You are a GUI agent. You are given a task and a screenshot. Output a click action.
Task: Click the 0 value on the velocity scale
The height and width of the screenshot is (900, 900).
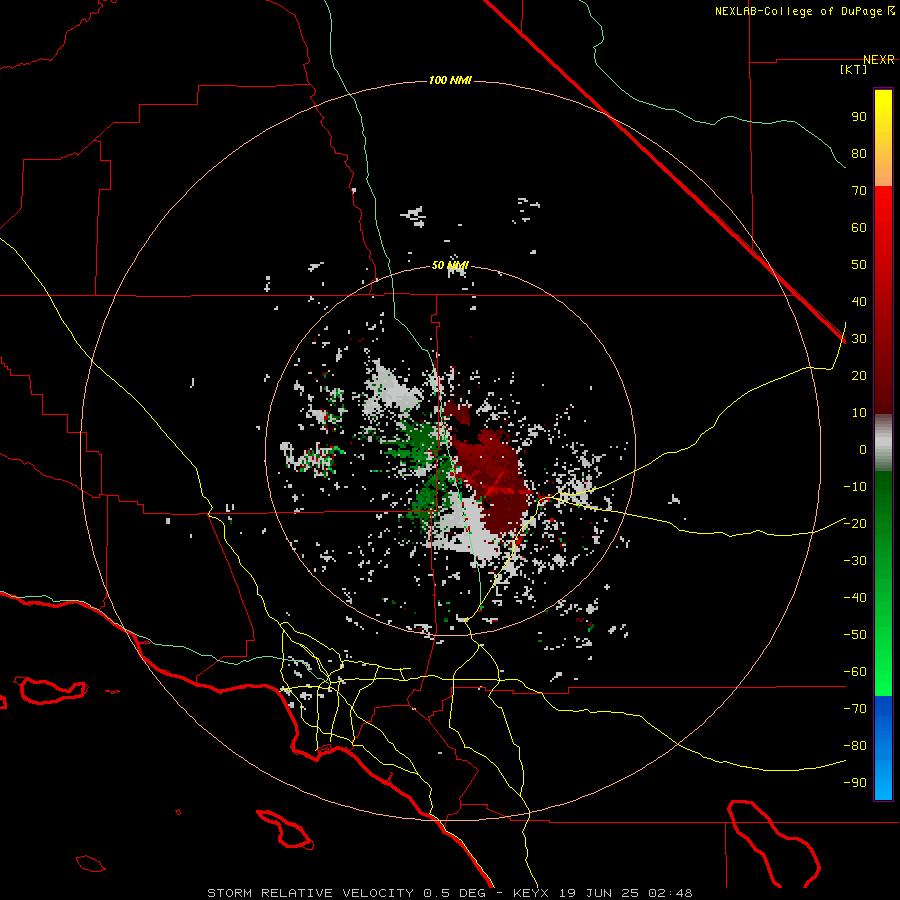pyautogui.click(x=863, y=449)
